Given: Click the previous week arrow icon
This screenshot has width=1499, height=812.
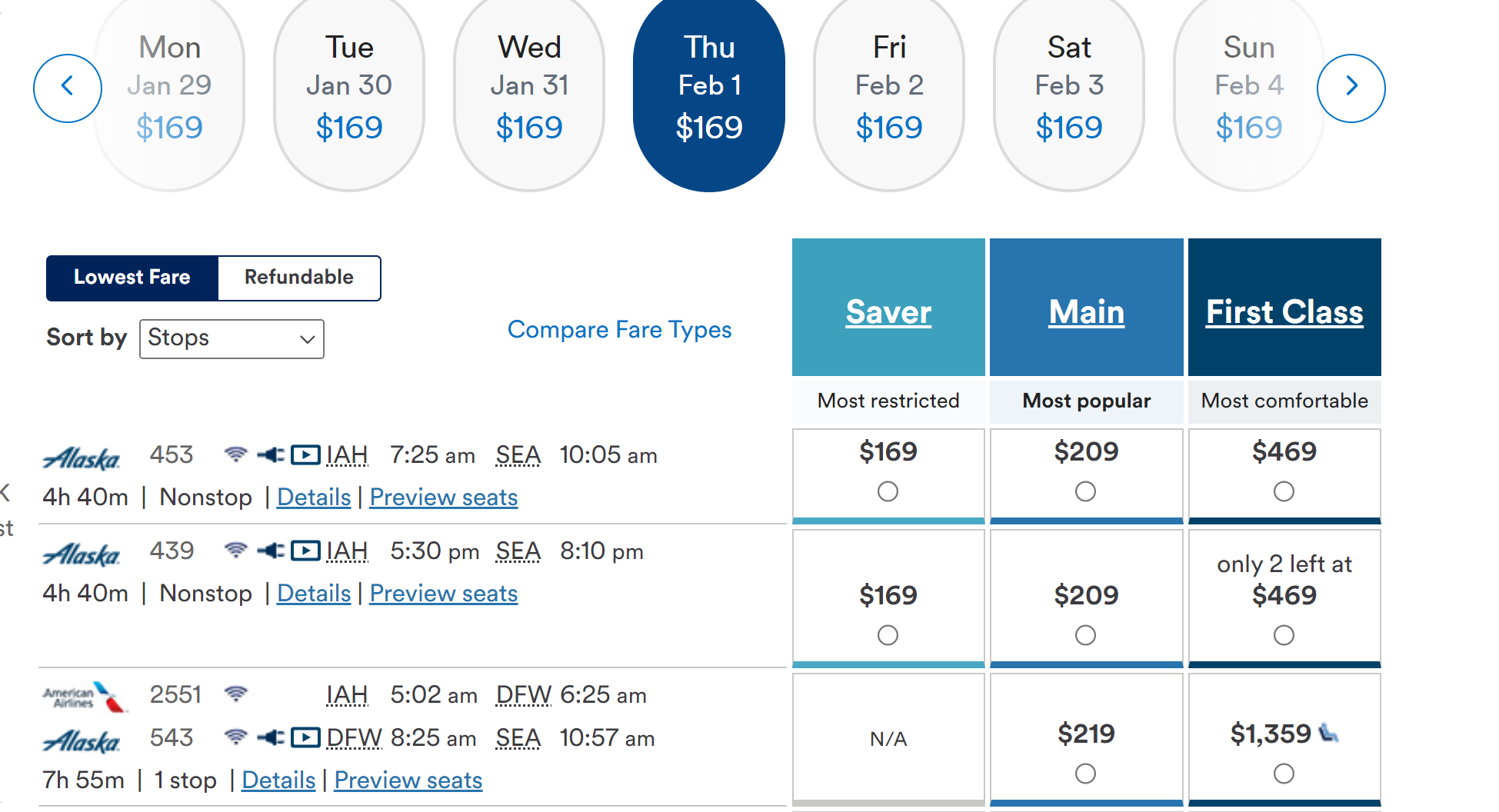Looking at the screenshot, I should [x=68, y=88].
